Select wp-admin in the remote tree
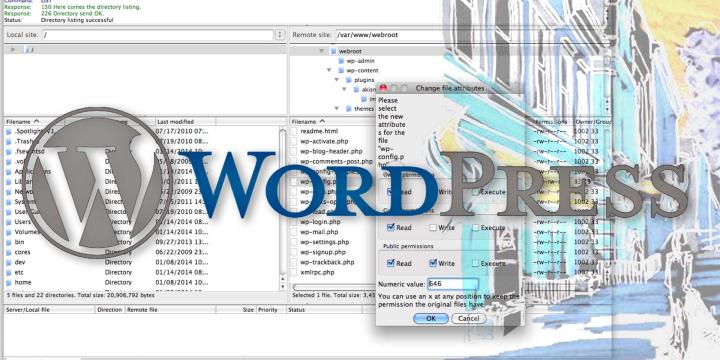The height and width of the screenshot is (360, 720). pos(360,61)
